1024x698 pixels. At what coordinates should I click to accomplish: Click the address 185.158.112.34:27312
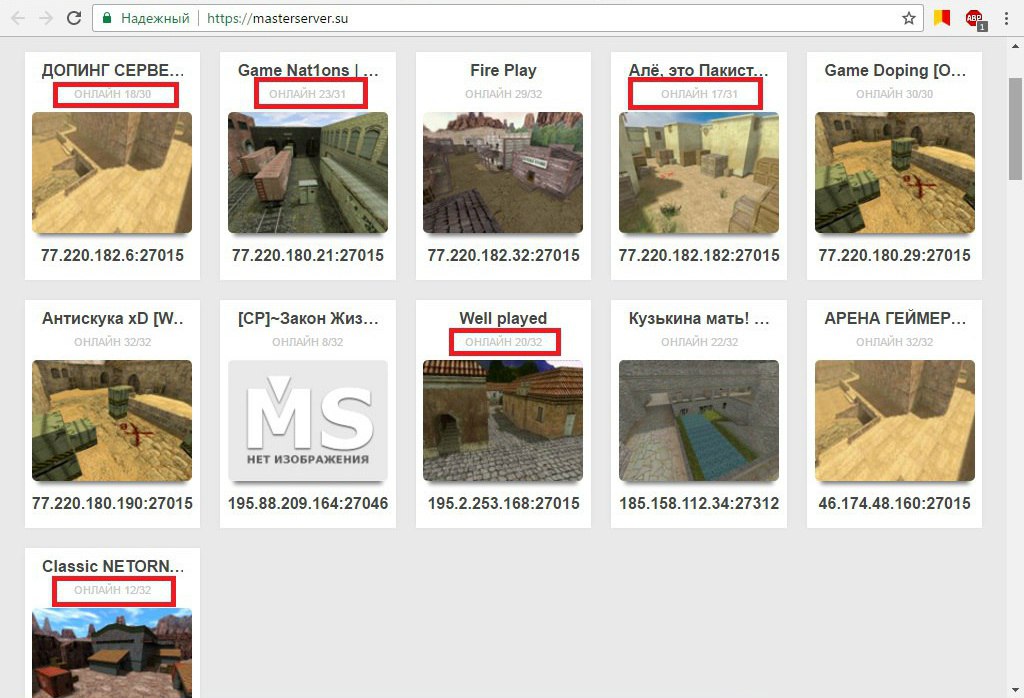click(699, 503)
